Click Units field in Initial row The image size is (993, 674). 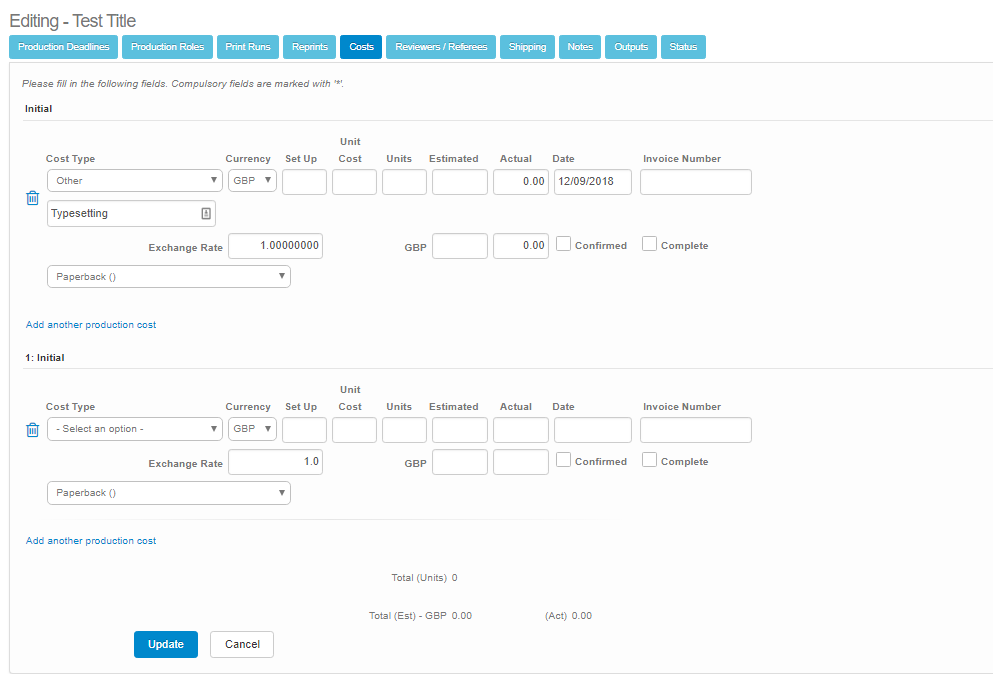[405, 182]
